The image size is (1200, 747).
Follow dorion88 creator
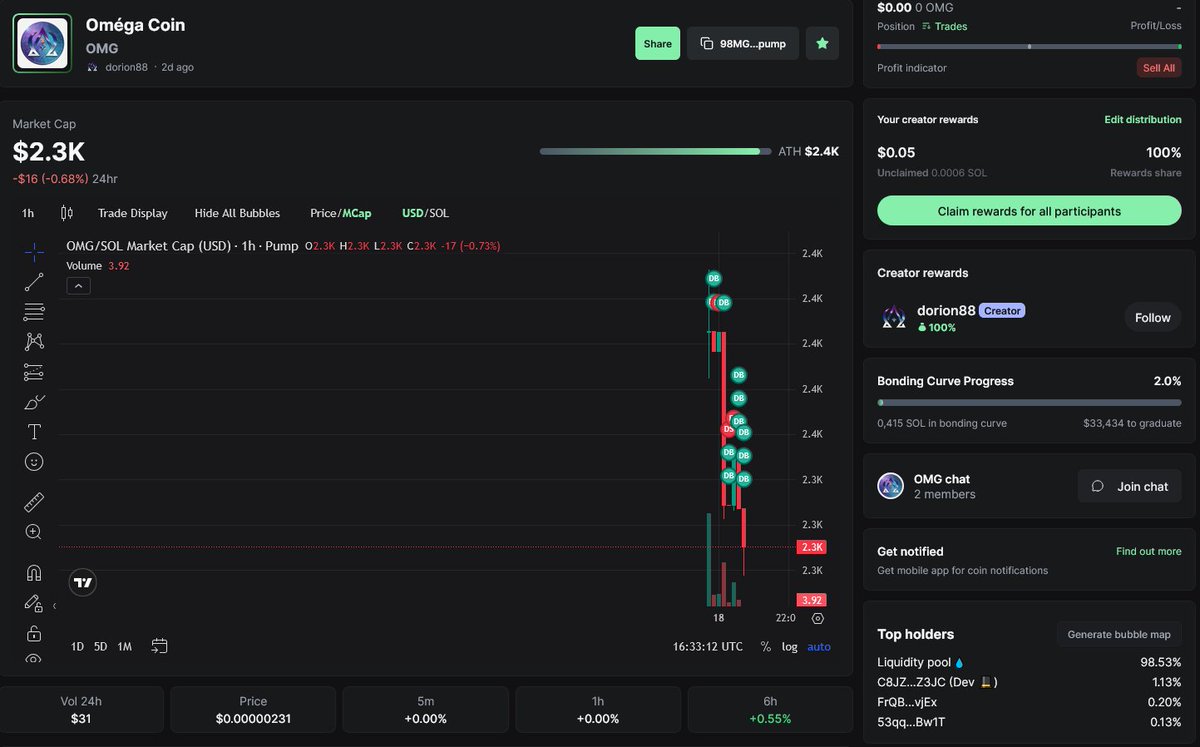(x=1152, y=318)
